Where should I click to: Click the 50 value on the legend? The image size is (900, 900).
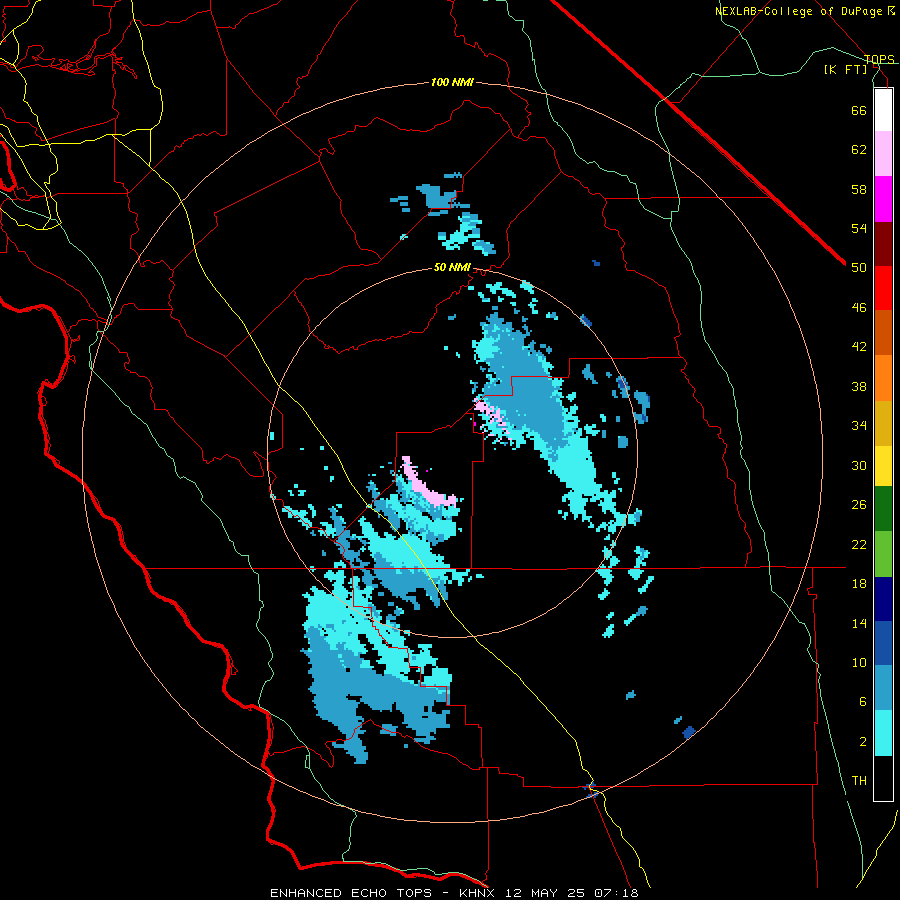click(x=859, y=267)
